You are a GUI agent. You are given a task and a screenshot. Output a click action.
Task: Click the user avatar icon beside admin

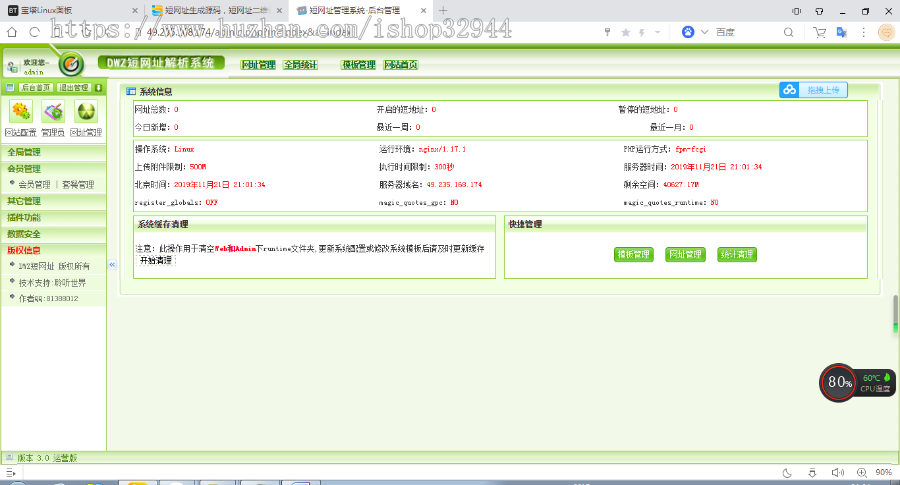(12, 67)
